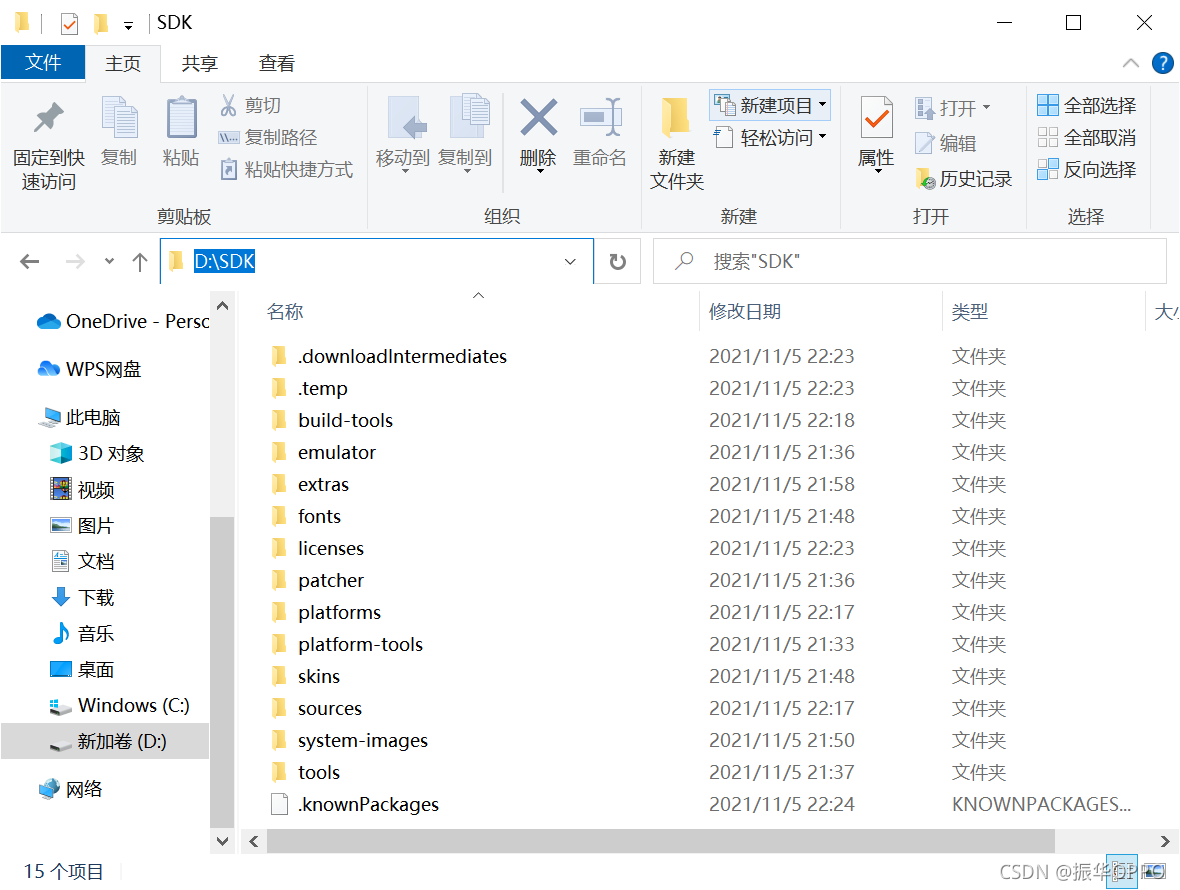Open Move to (移动到) menu
Image resolution: width=1180 pixels, height=890 pixels.
[403, 135]
